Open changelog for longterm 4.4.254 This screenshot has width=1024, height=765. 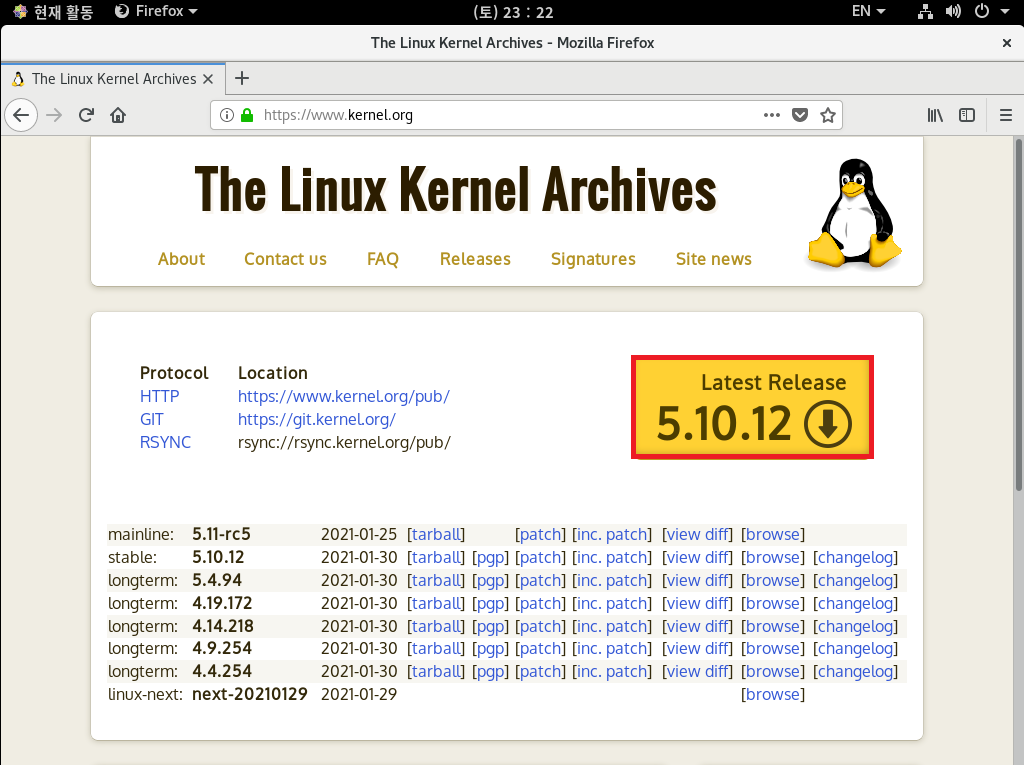click(856, 672)
